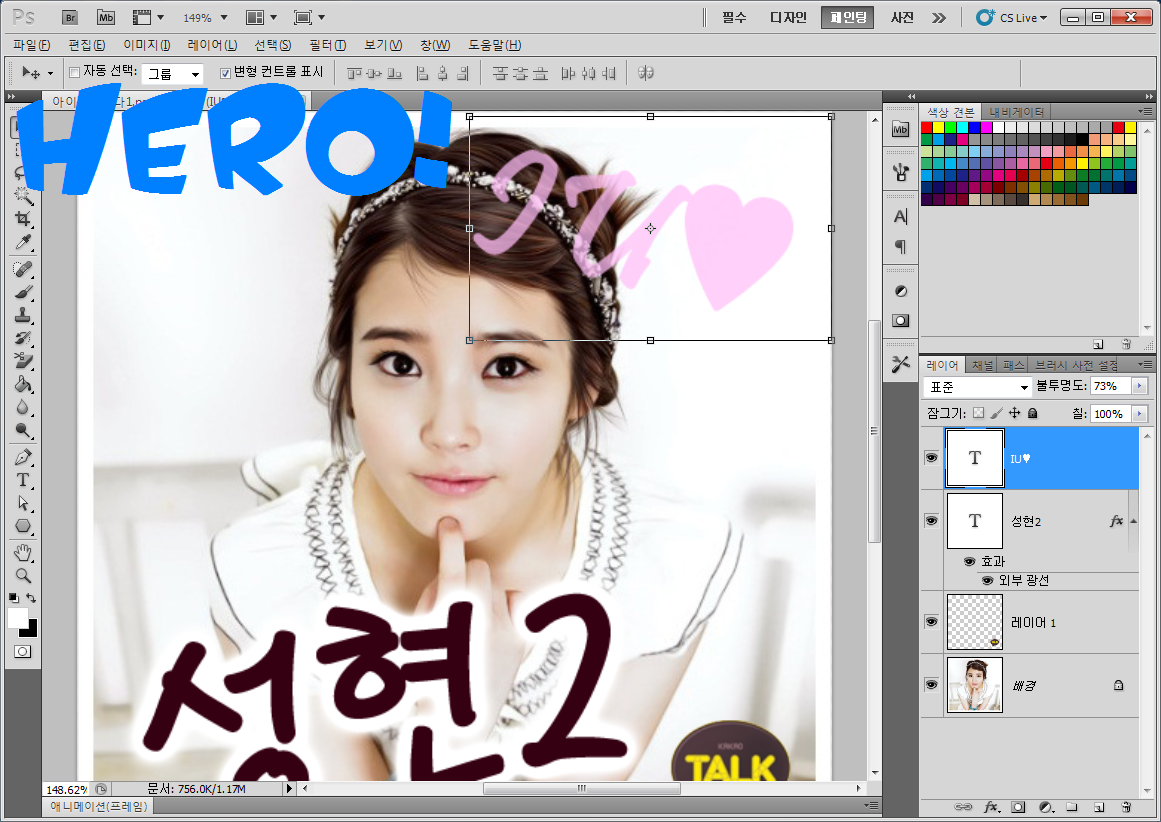Uncheck 변형 컨트롤 표시 checkbox
This screenshot has width=1161, height=822.
coord(225,73)
